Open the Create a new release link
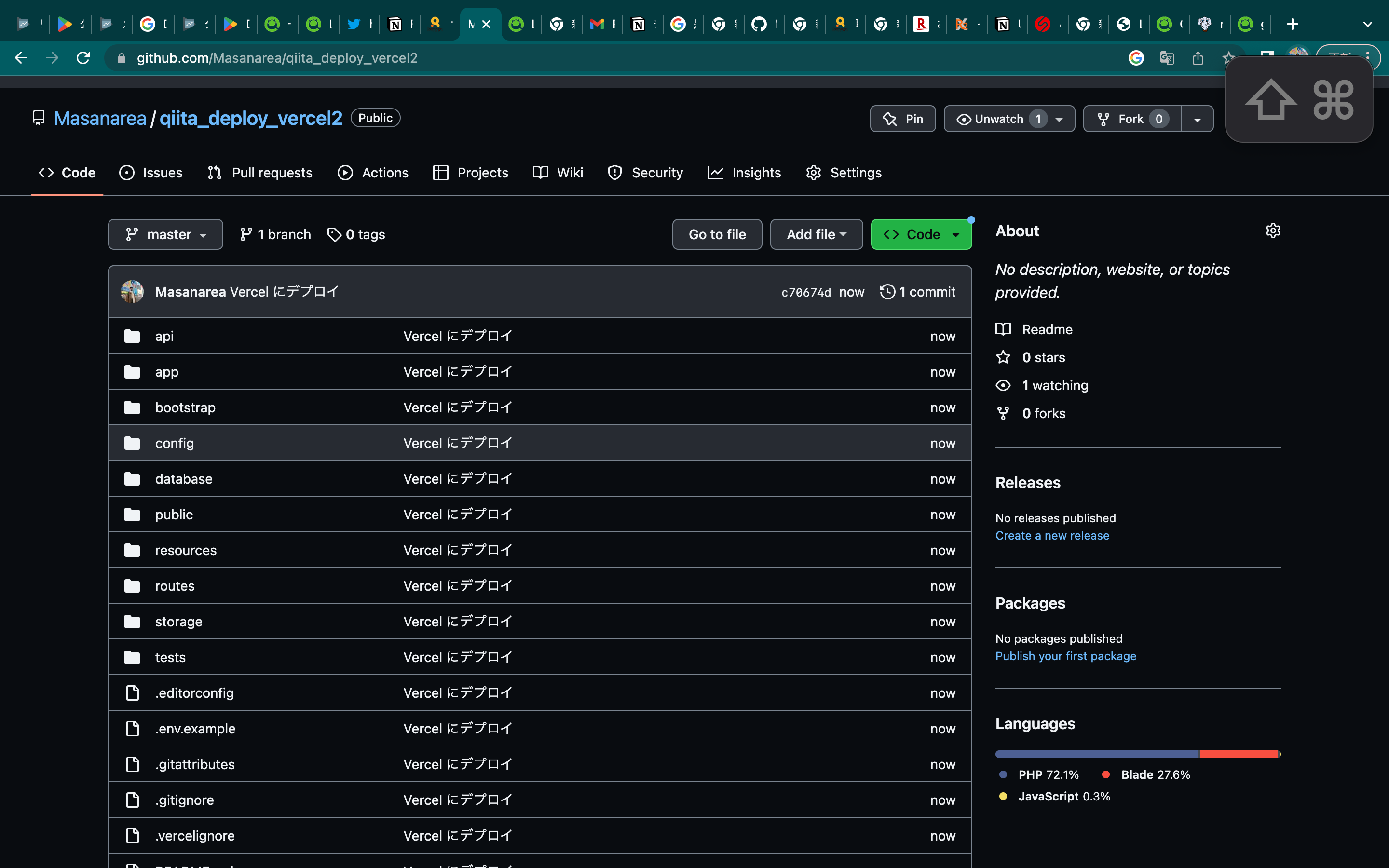The image size is (1389, 868). coord(1052,535)
